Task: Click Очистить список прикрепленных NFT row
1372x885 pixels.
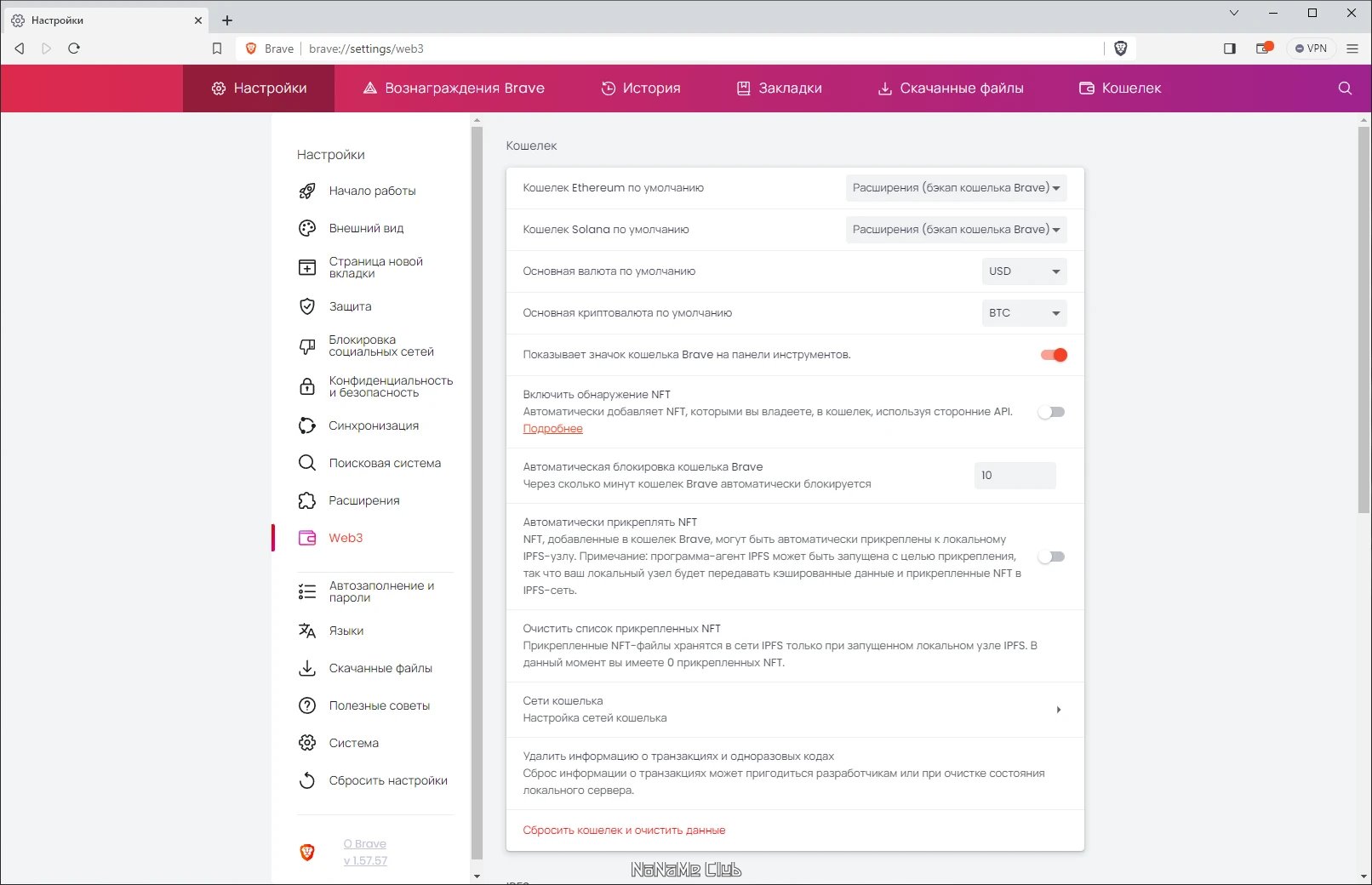Action: tap(795, 646)
